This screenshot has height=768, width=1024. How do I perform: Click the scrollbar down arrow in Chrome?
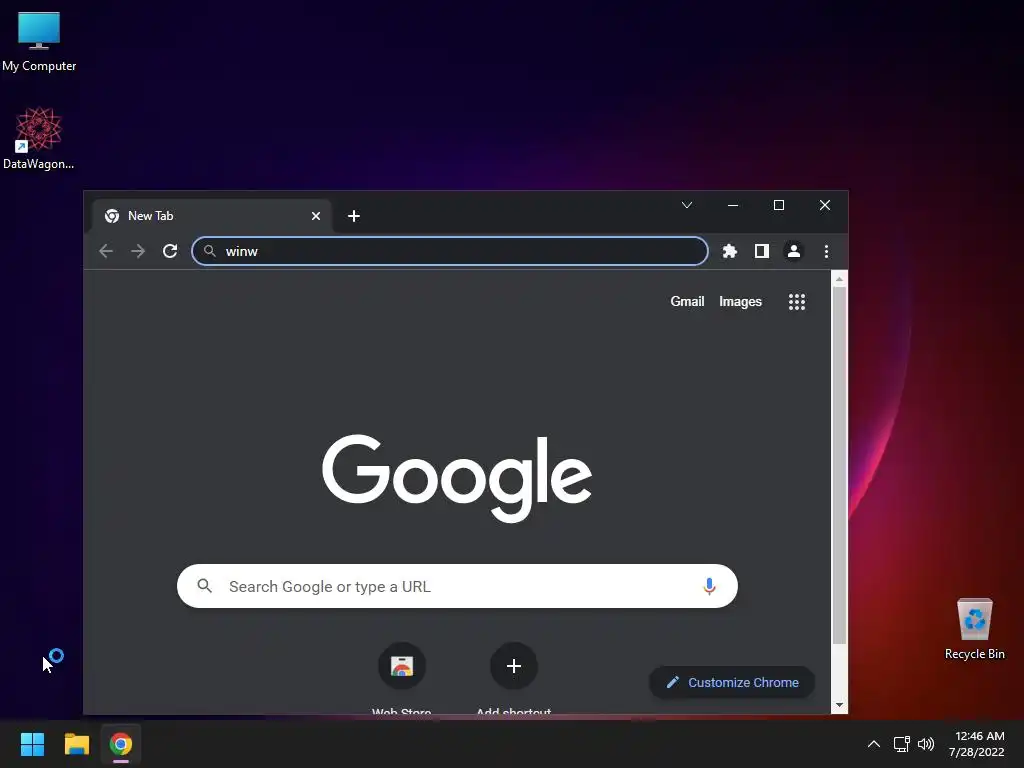click(839, 705)
